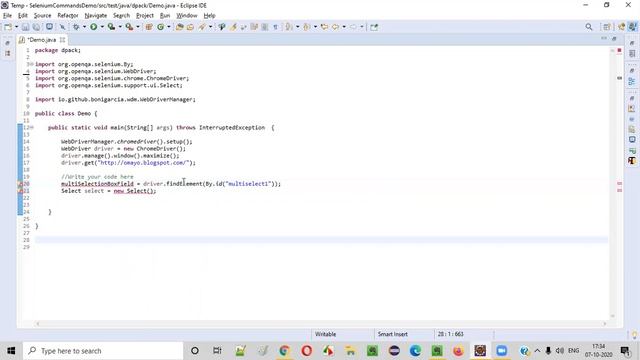The image size is (640, 360).
Task: Click the Smart Insert status entry
Action: (393, 334)
